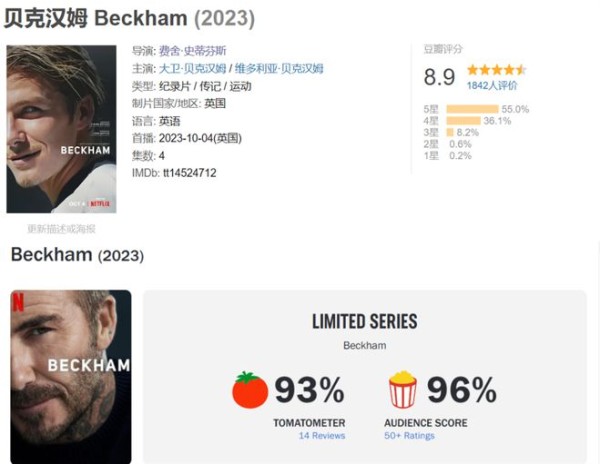
Task: Click the 93% Tomatometer score
Action: (310, 390)
